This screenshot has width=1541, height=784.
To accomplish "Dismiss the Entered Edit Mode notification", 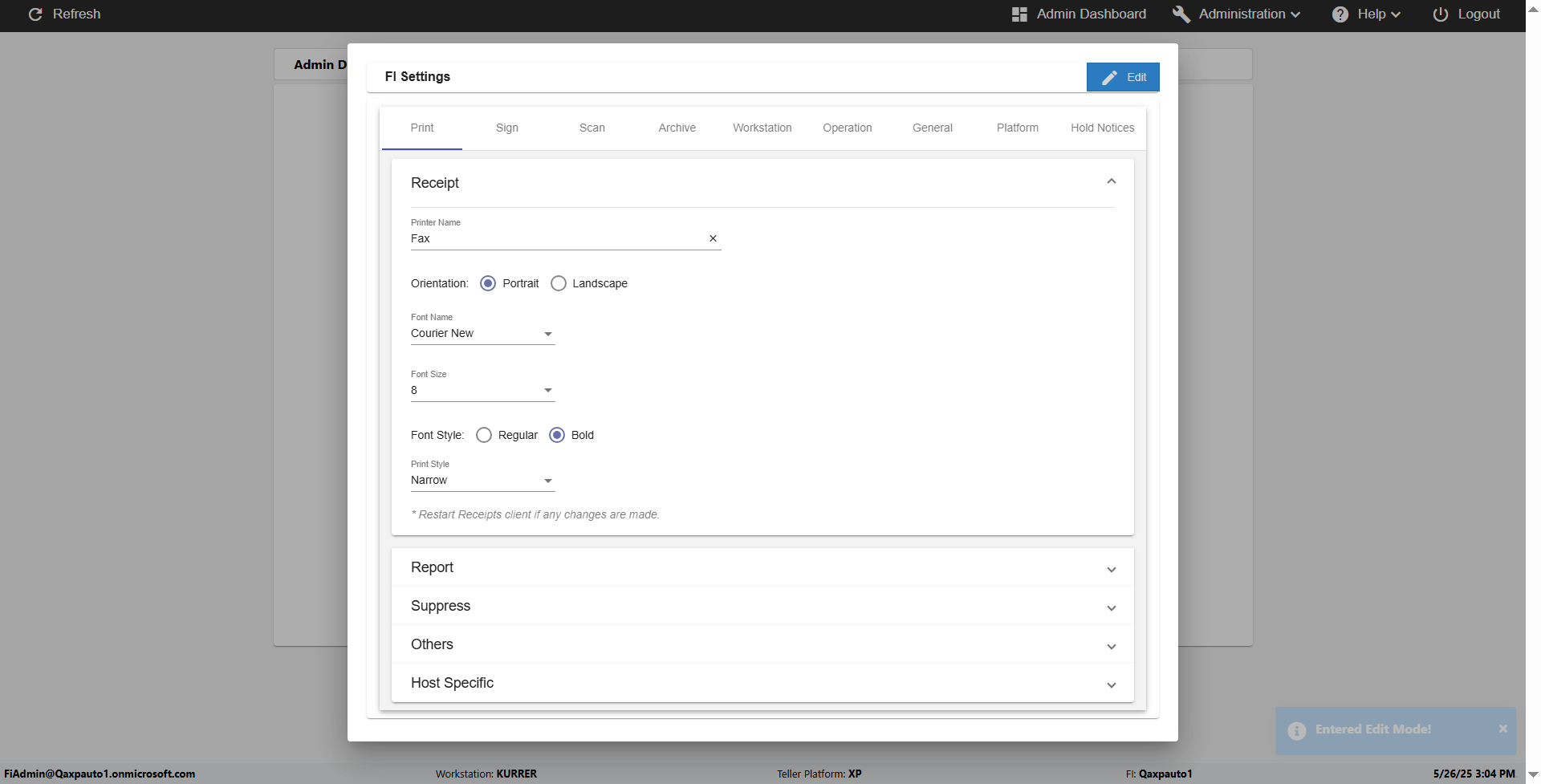I will (1502, 729).
